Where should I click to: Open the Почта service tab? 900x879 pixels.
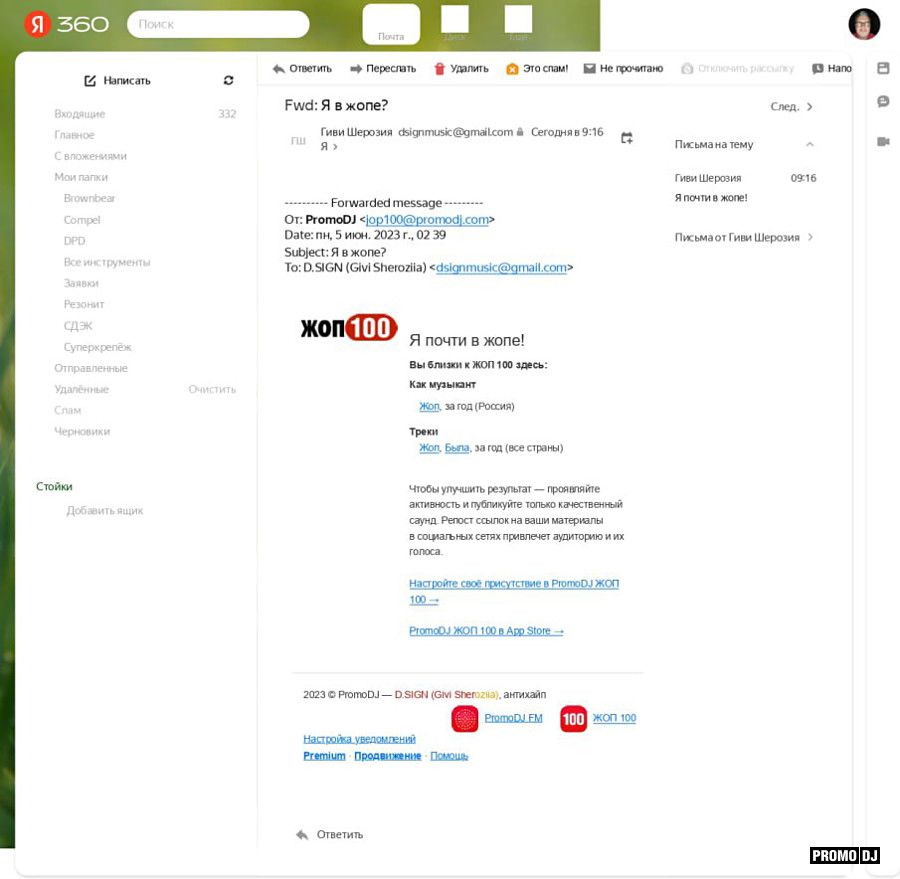(x=391, y=25)
